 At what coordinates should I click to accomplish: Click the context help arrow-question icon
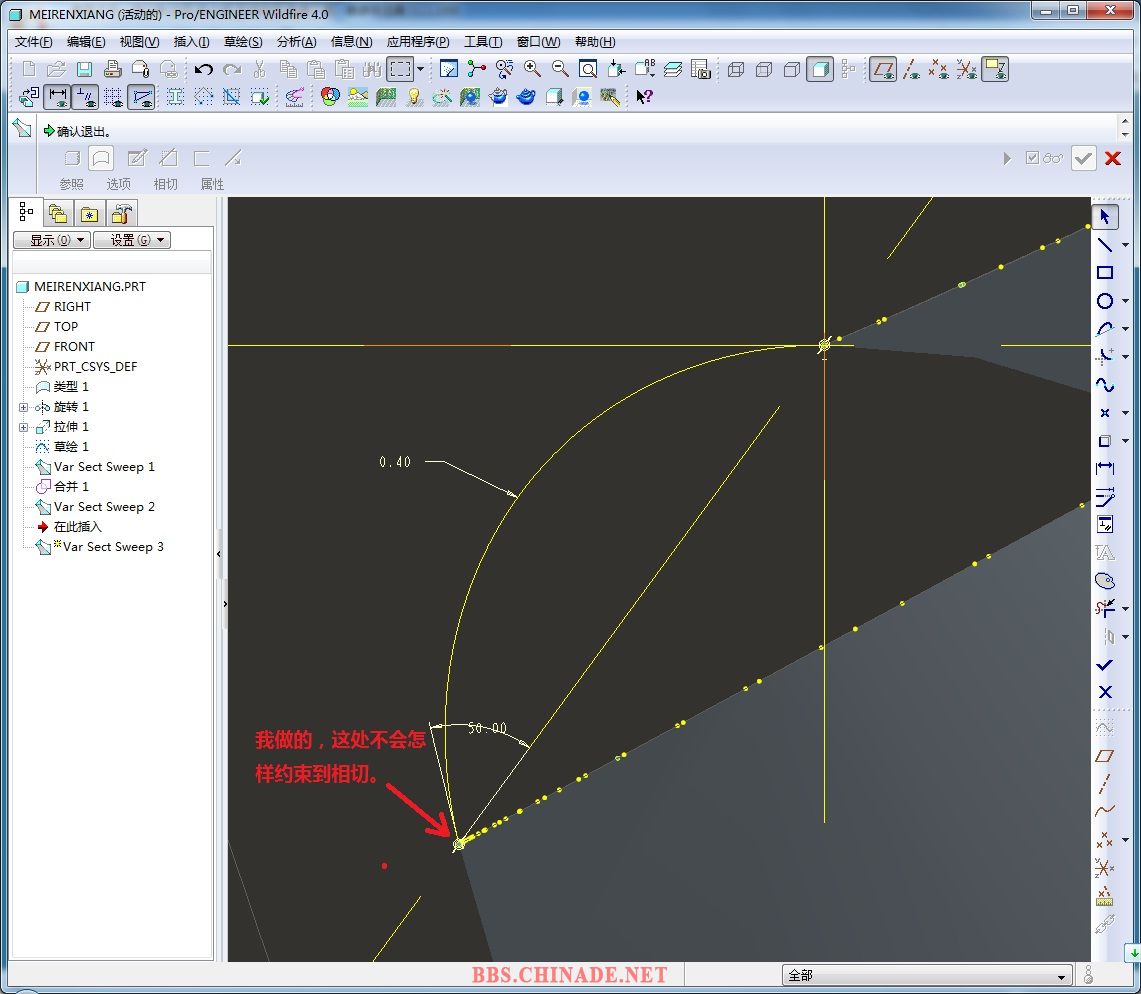point(644,97)
